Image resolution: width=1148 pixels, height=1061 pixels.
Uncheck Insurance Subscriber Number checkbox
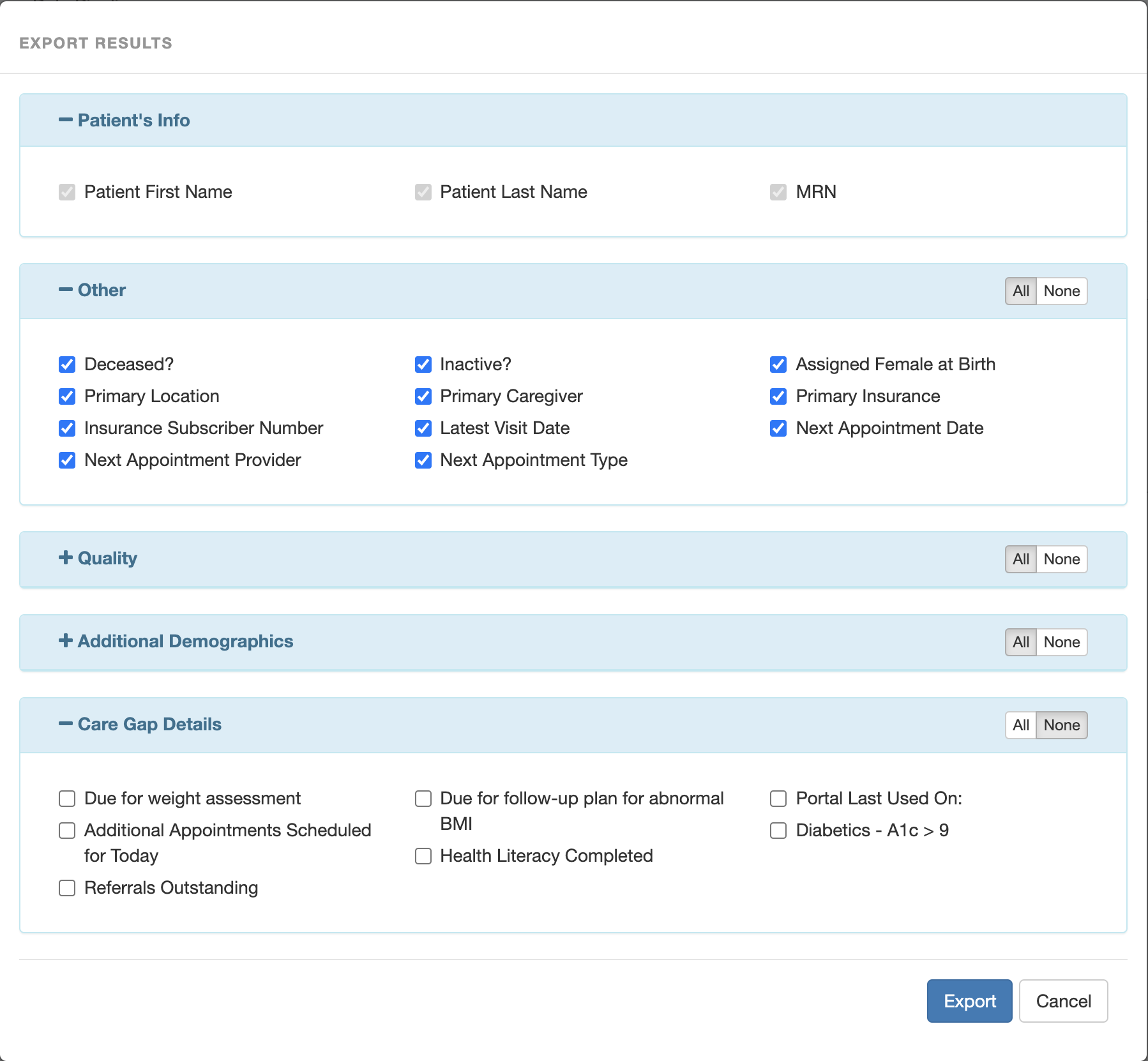coord(67,428)
